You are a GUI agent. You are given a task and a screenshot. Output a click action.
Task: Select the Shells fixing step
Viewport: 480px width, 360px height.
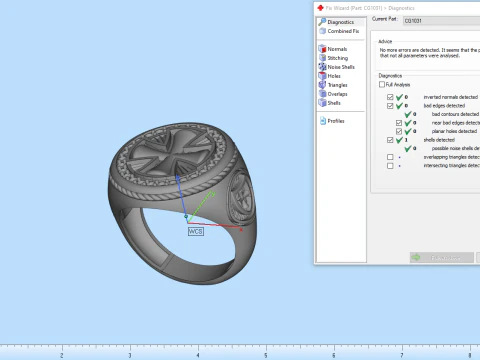330,103
